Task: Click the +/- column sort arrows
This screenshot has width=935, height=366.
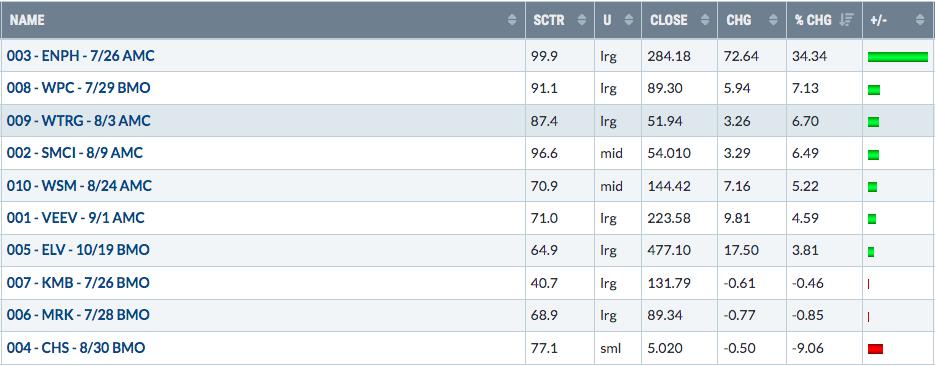Action: 919,20
